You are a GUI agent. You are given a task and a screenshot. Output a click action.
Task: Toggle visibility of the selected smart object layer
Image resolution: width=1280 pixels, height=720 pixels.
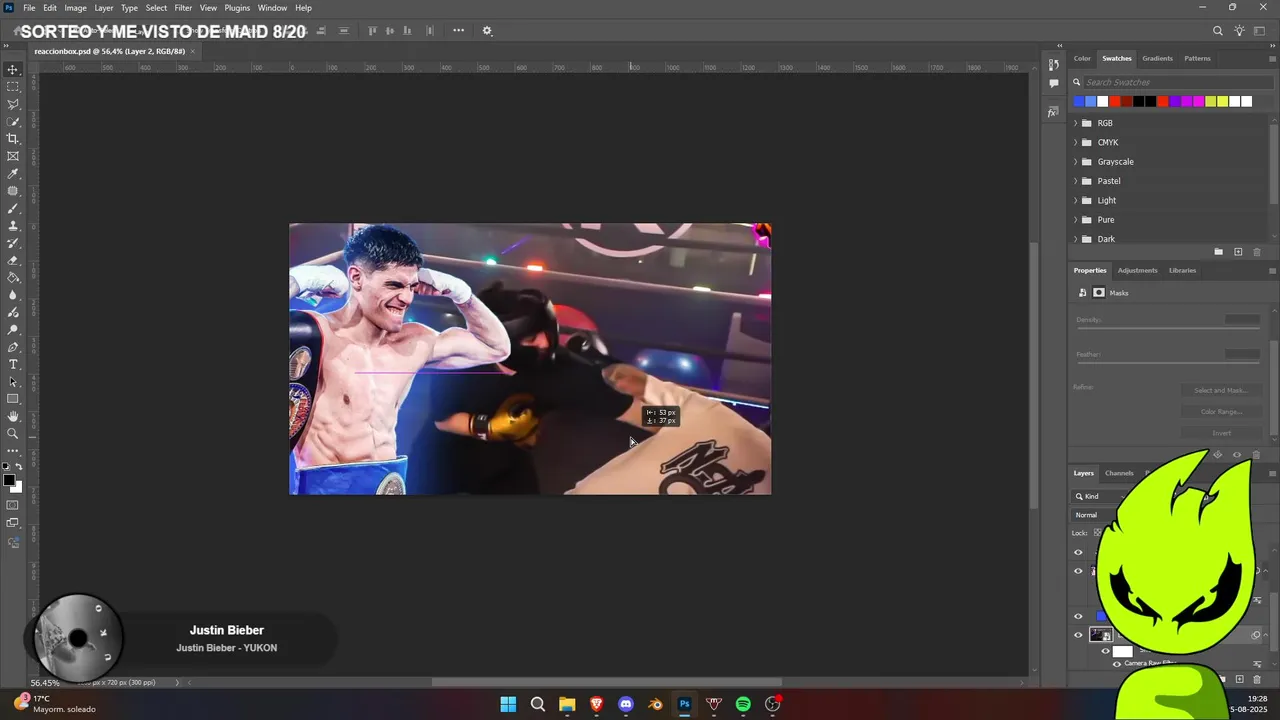[1078, 635]
